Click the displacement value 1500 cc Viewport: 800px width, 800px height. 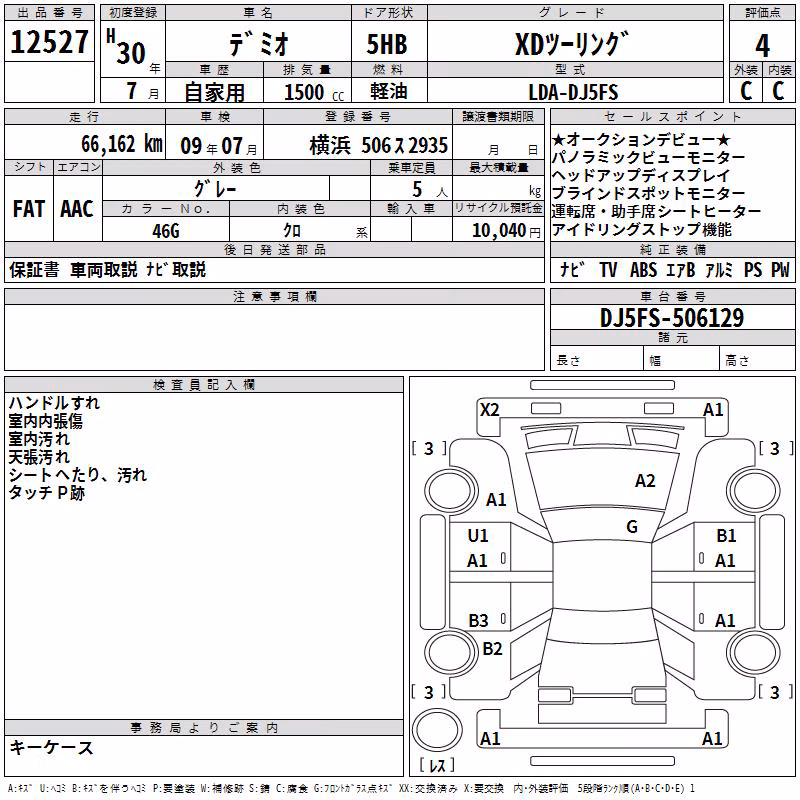pyautogui.click(x=314, y=92)
